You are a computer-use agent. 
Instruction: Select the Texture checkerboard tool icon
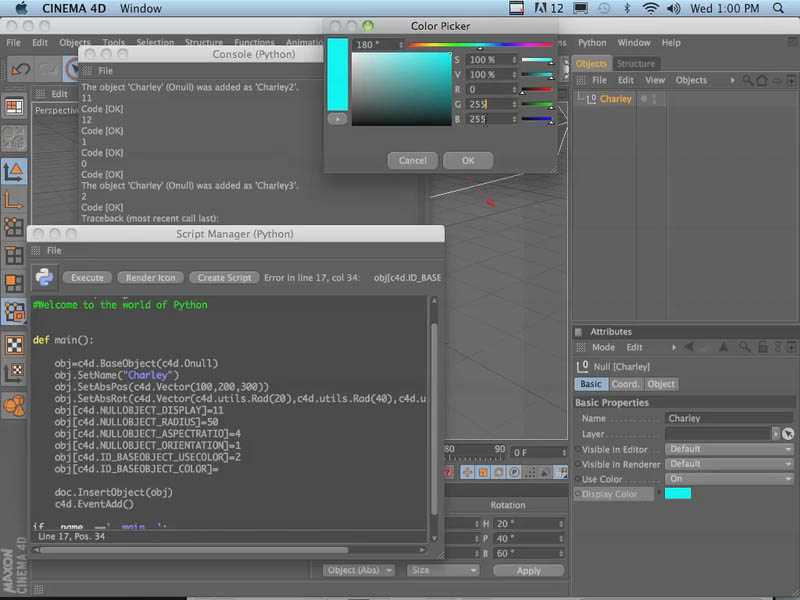tap(14, 345)
